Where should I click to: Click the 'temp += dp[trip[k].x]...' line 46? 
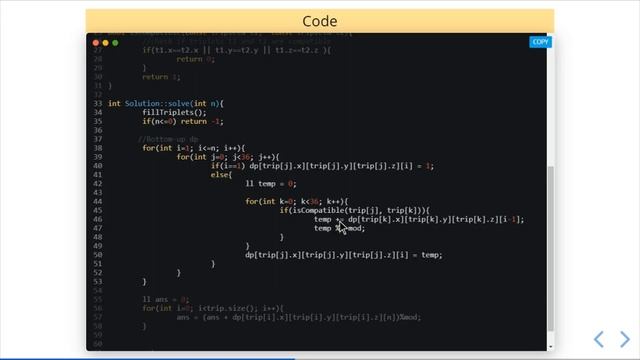[419, 220]
